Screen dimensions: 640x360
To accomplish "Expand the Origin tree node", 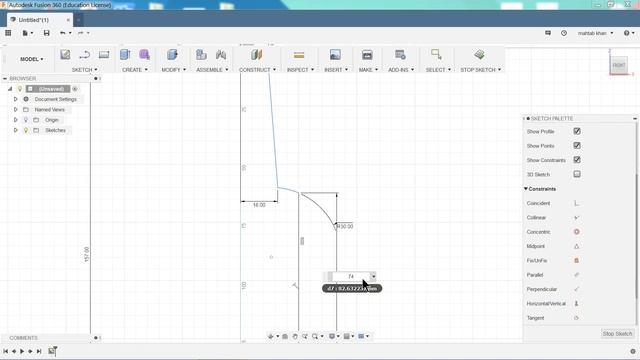I will [x=16, y=120].
